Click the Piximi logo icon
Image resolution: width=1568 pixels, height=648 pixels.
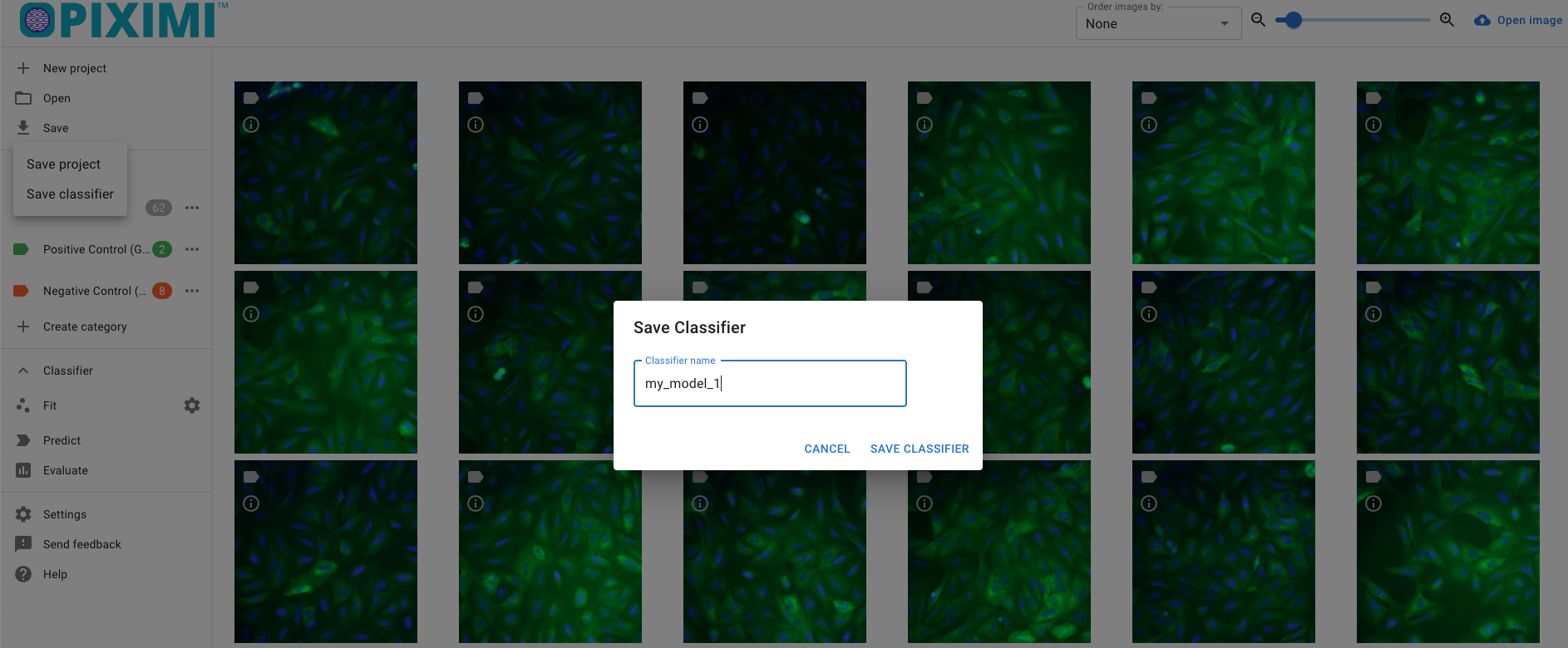[37, 19]
